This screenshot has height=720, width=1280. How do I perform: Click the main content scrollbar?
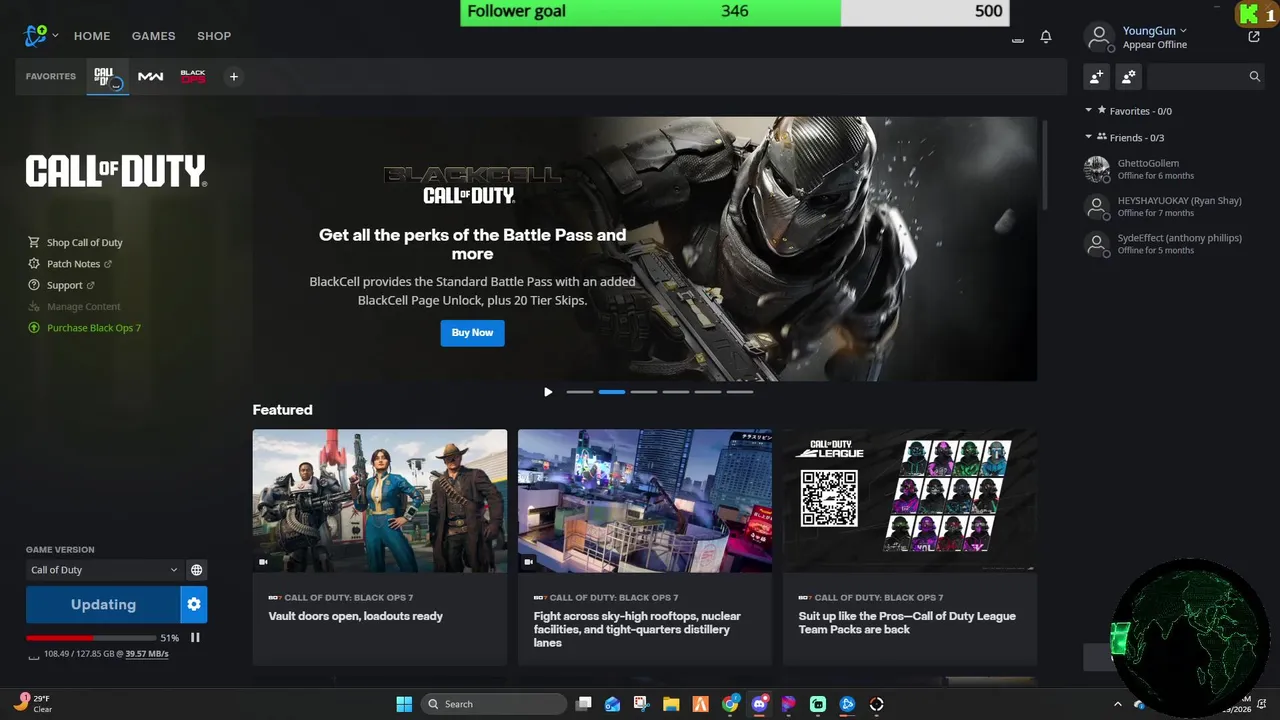tap(1045, 165)
